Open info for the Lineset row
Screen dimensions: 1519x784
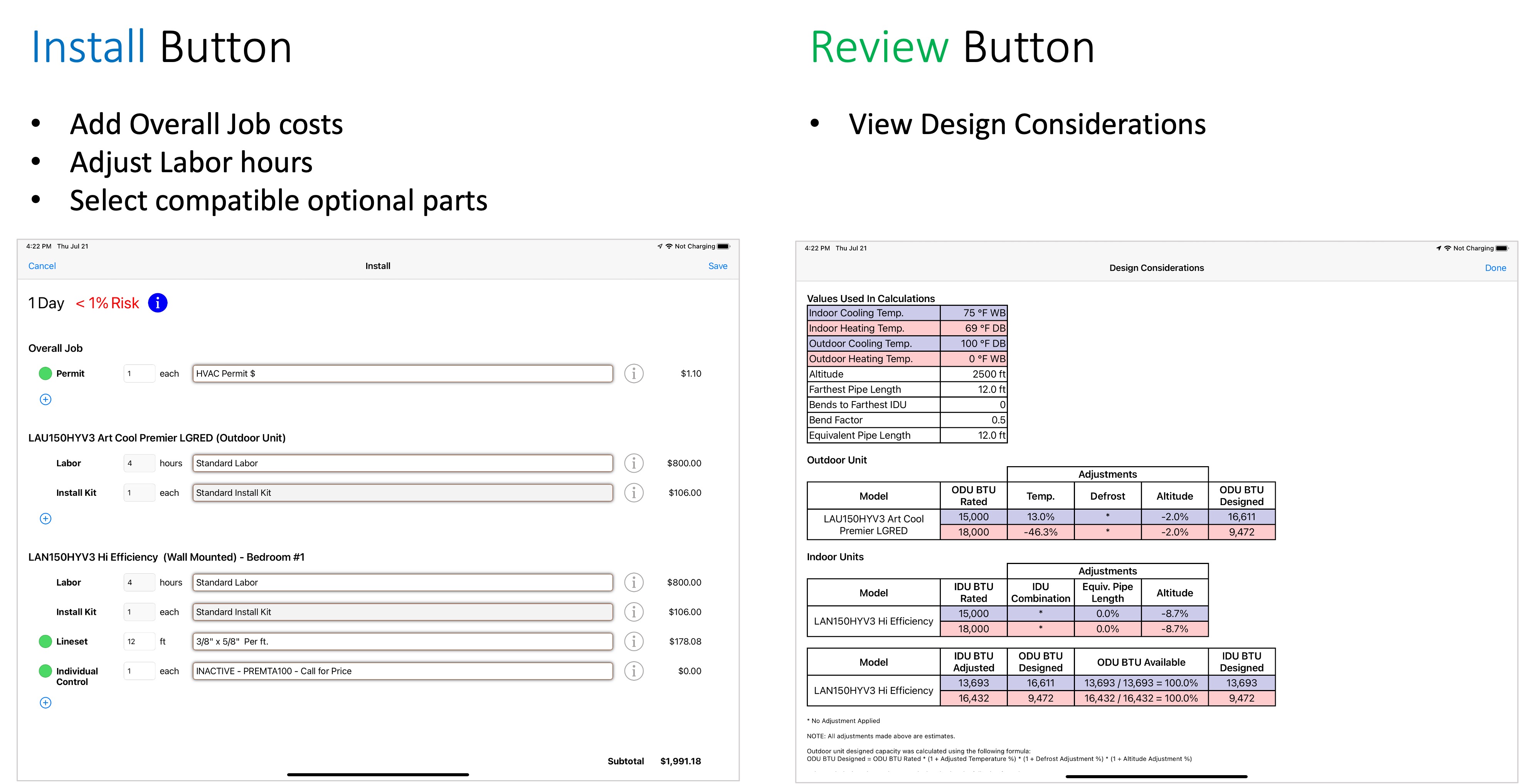click(634, 641)
